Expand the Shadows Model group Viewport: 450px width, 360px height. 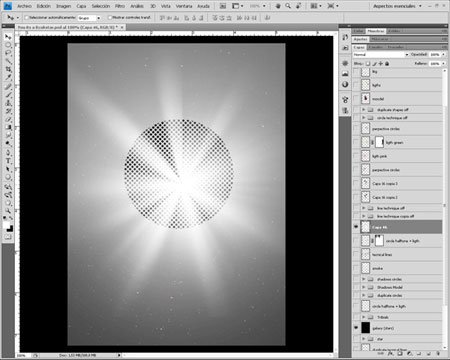(x=364, y=287)
